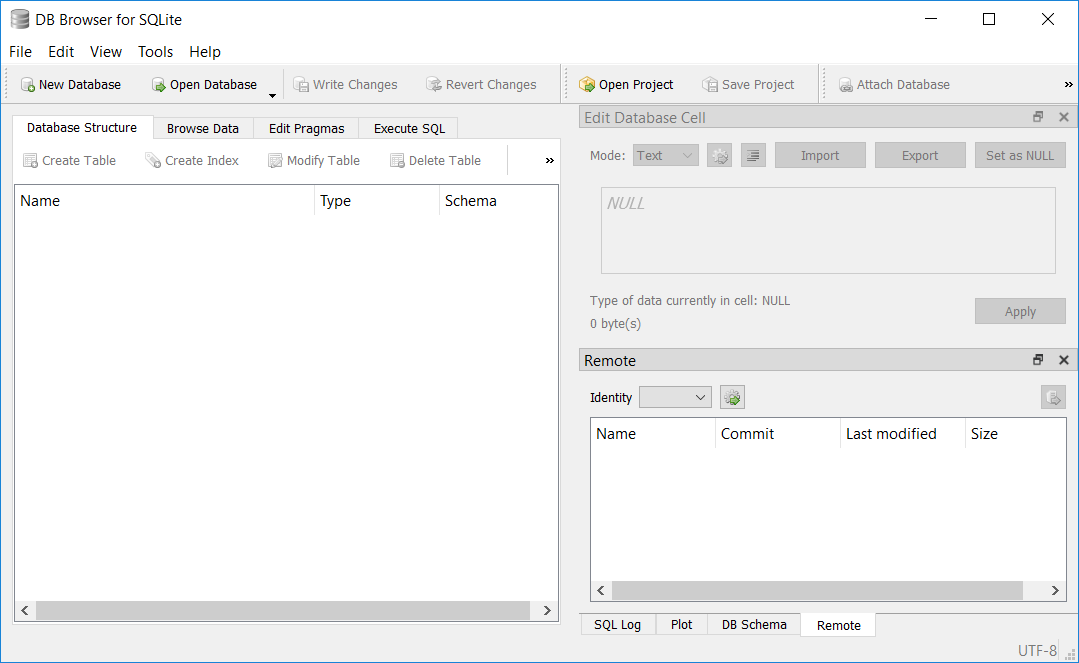Click the Name header in structure tree

pyautogui.click(x=164, y=200)
